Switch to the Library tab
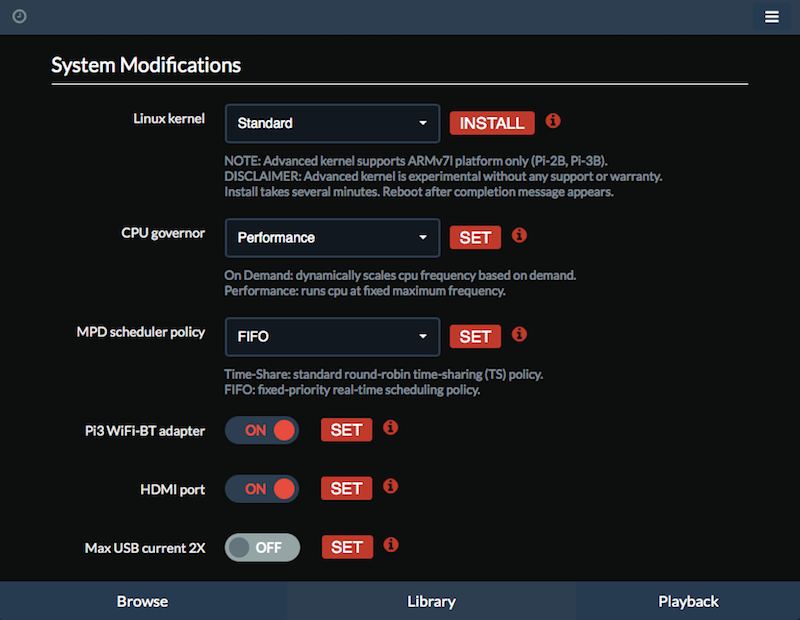 [432, 601]
